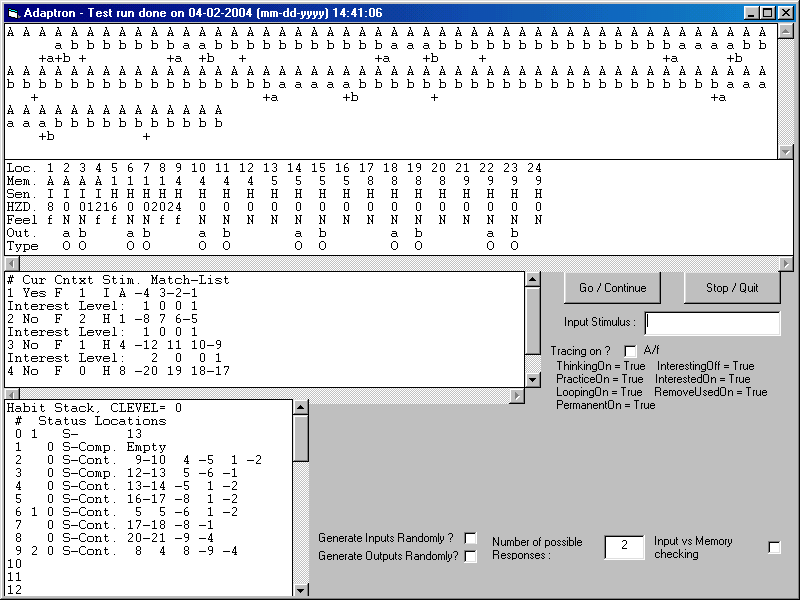Click the RemoveUsedOn = True label
Viewport: 800px width, 600px height.
coord(711,392)
